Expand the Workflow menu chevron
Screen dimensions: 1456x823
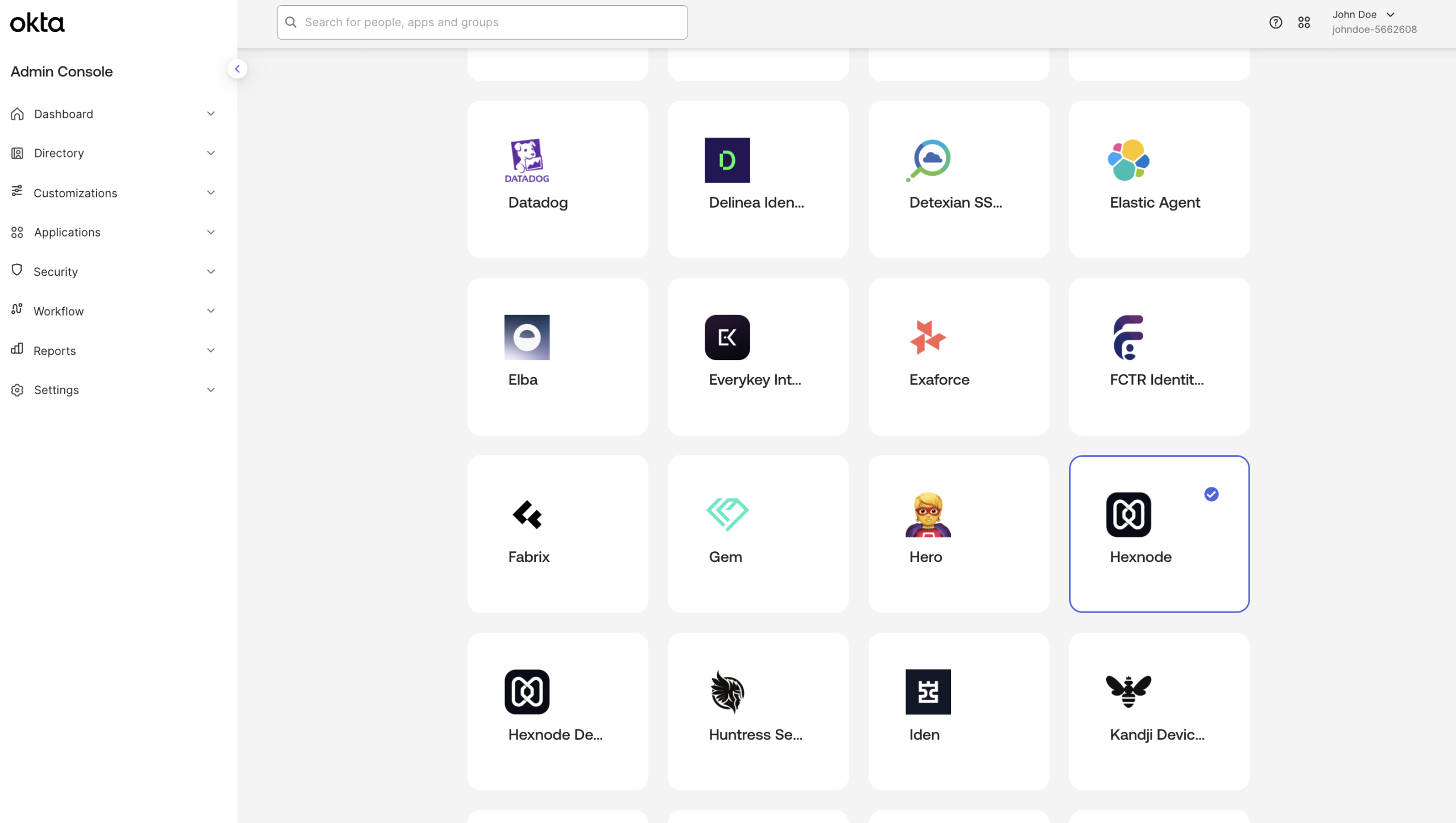click(x=211, y=311)
